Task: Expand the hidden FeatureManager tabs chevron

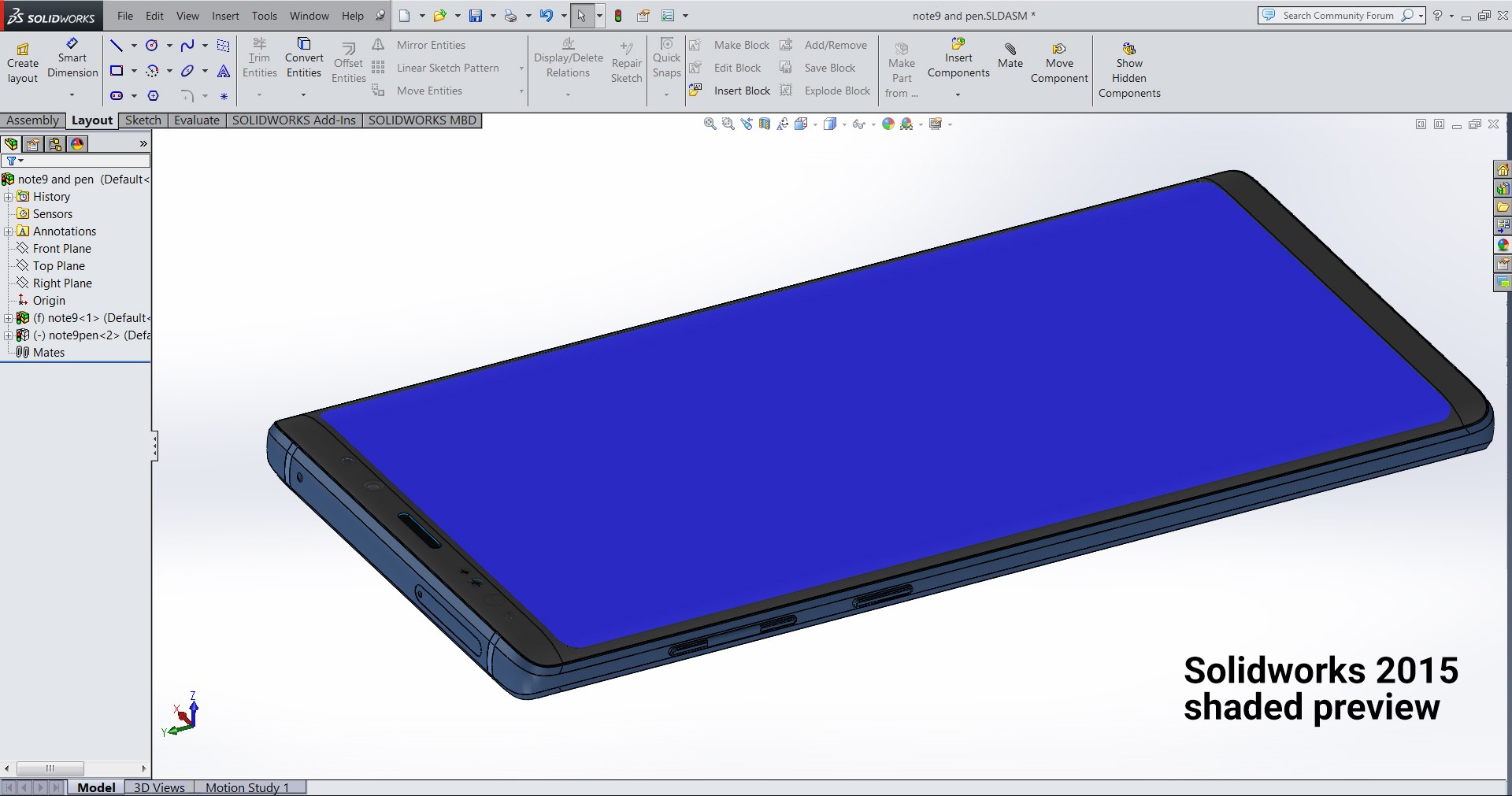Action: pyautogui.click(x=143, y=144)
